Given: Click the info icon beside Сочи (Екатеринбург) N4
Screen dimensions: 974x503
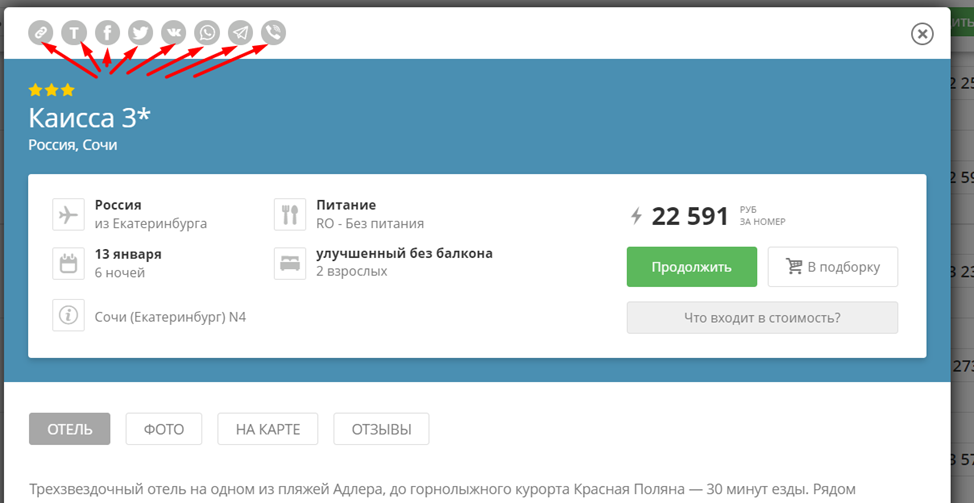Looking at the screenshot, I should [x=68, y=316].
